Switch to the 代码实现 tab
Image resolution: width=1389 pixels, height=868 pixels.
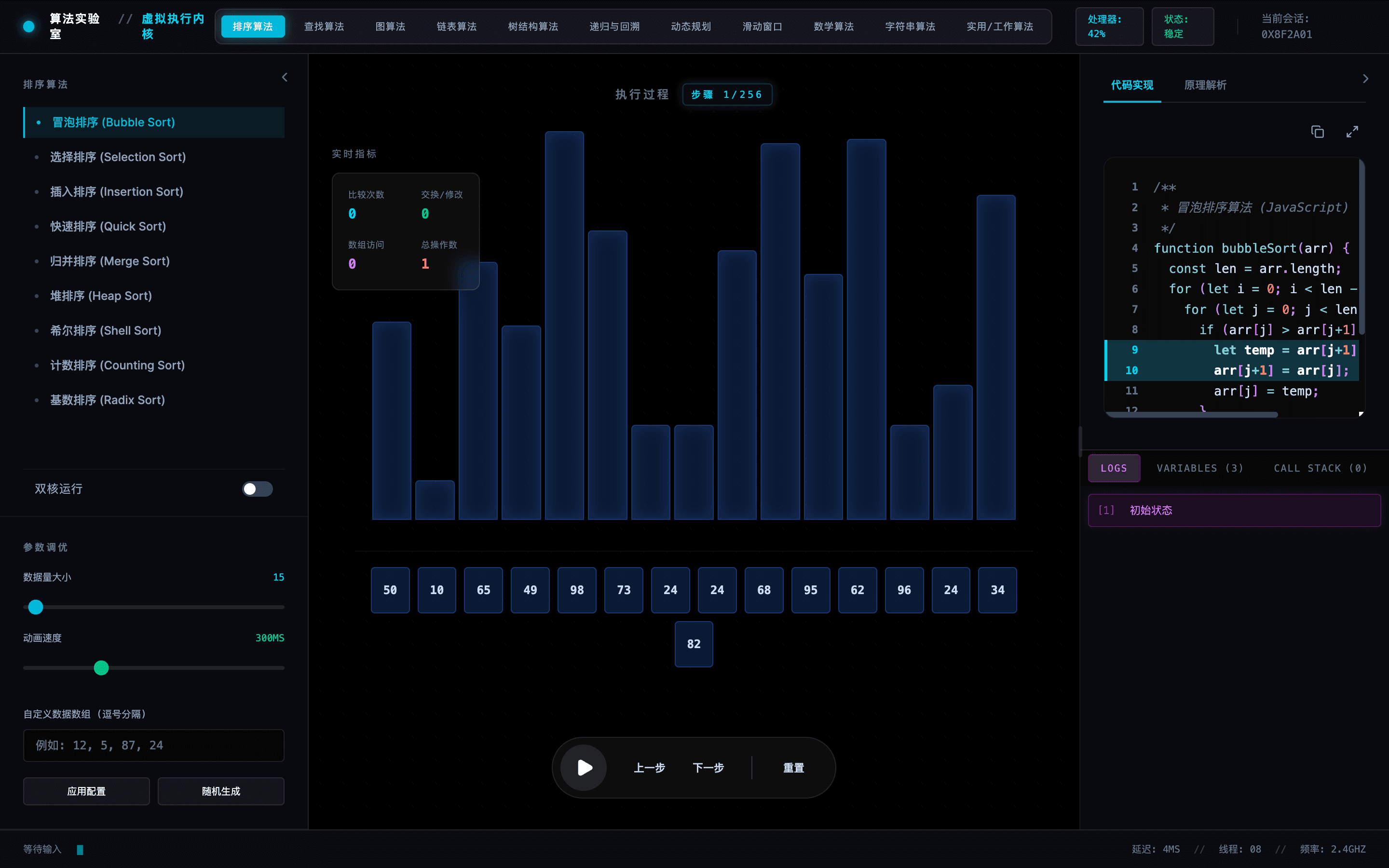1132,85
